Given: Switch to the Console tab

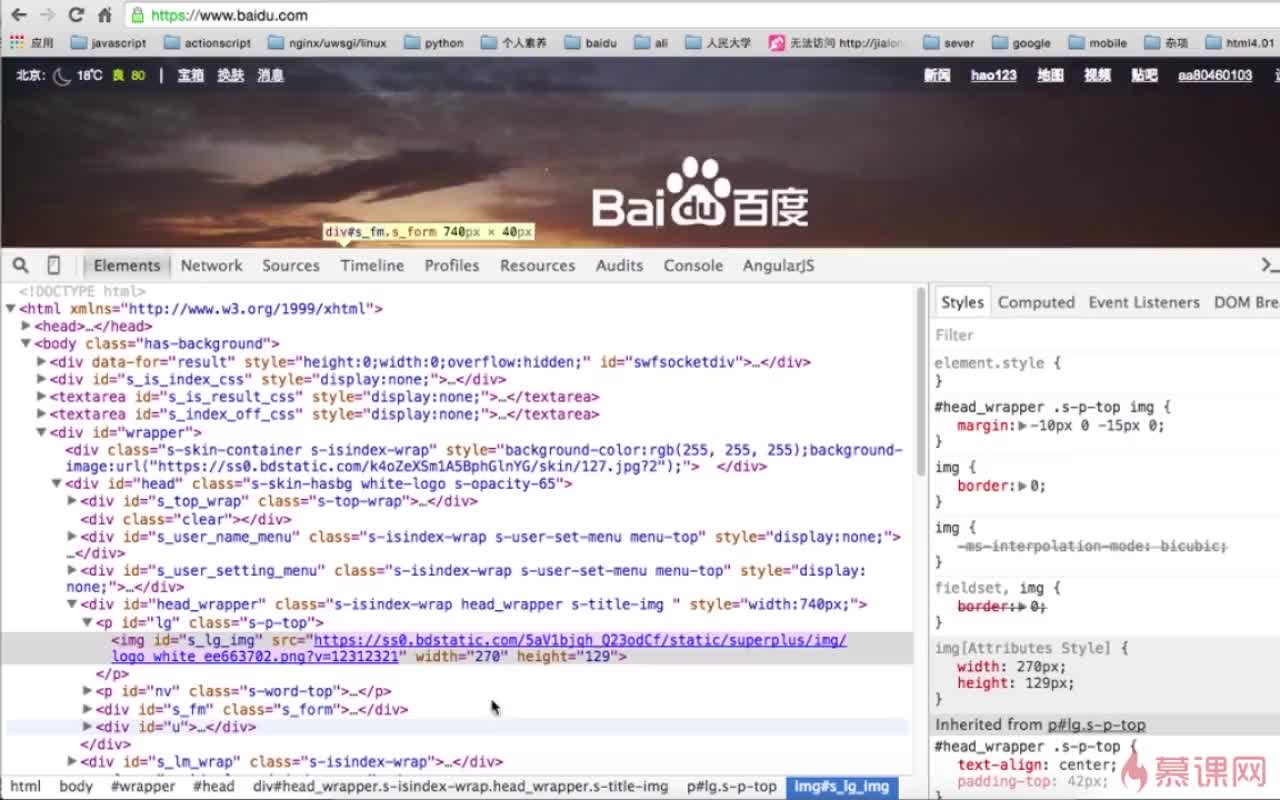Looking at the screenshot, I should coord(693,265).
